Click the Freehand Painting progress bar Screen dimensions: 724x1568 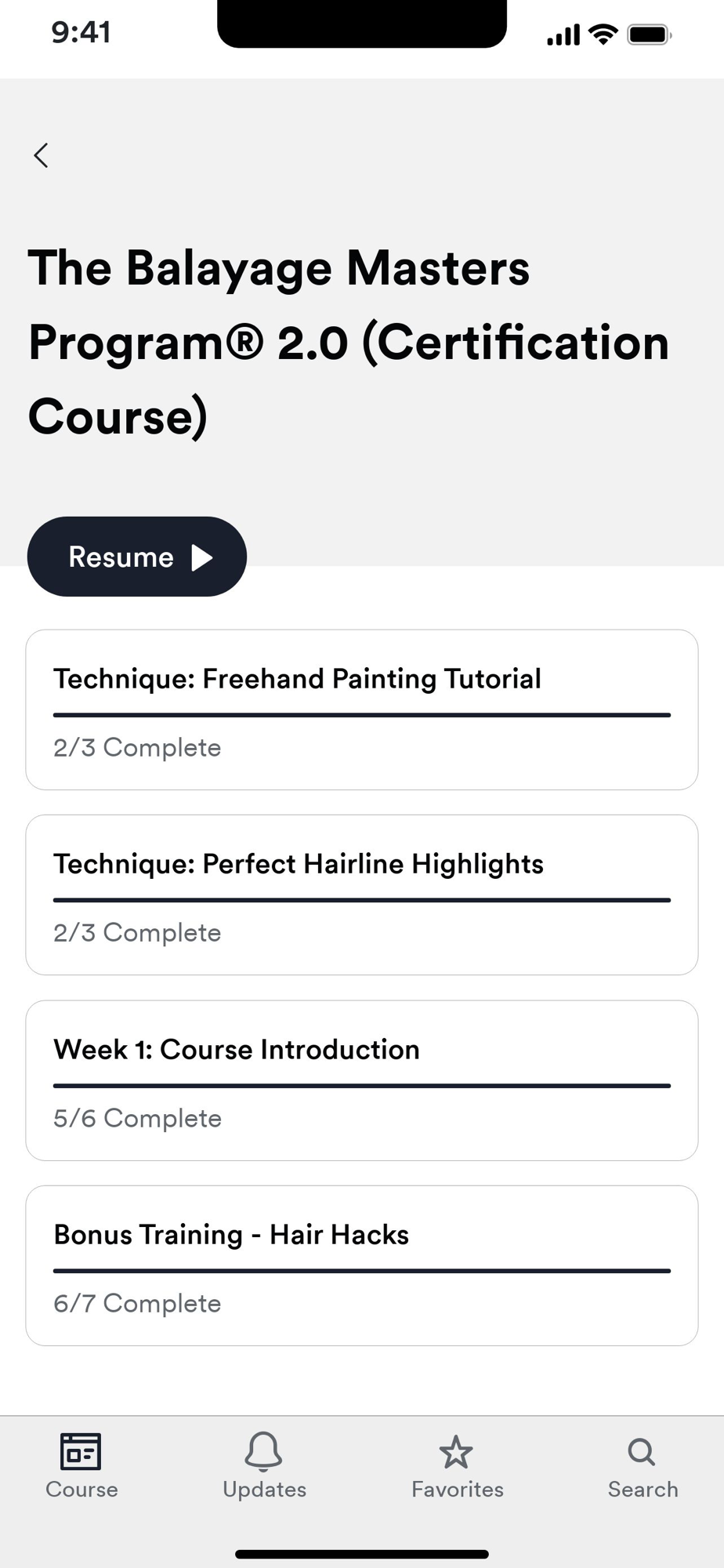[x=362, y=715]
